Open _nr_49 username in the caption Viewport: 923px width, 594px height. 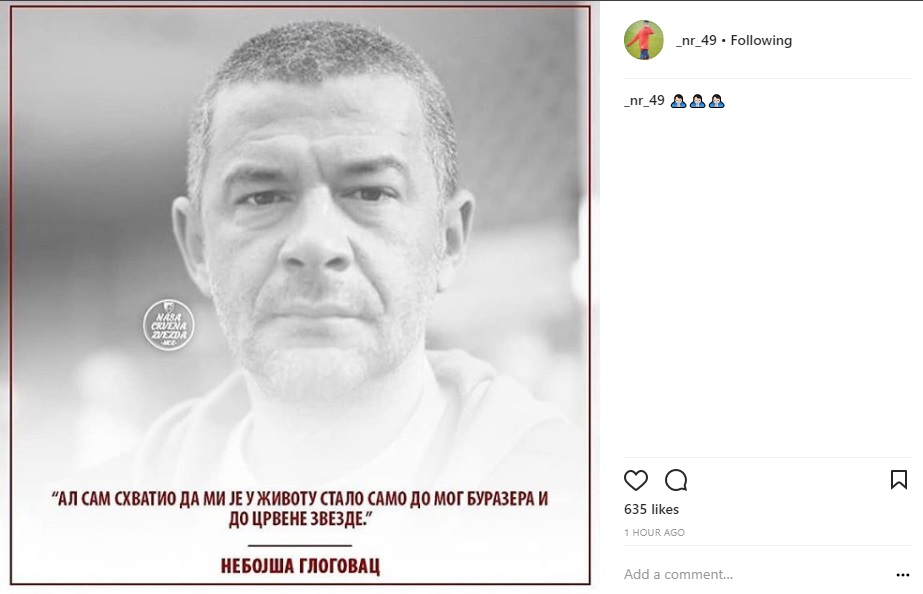[x=644, y=101]
